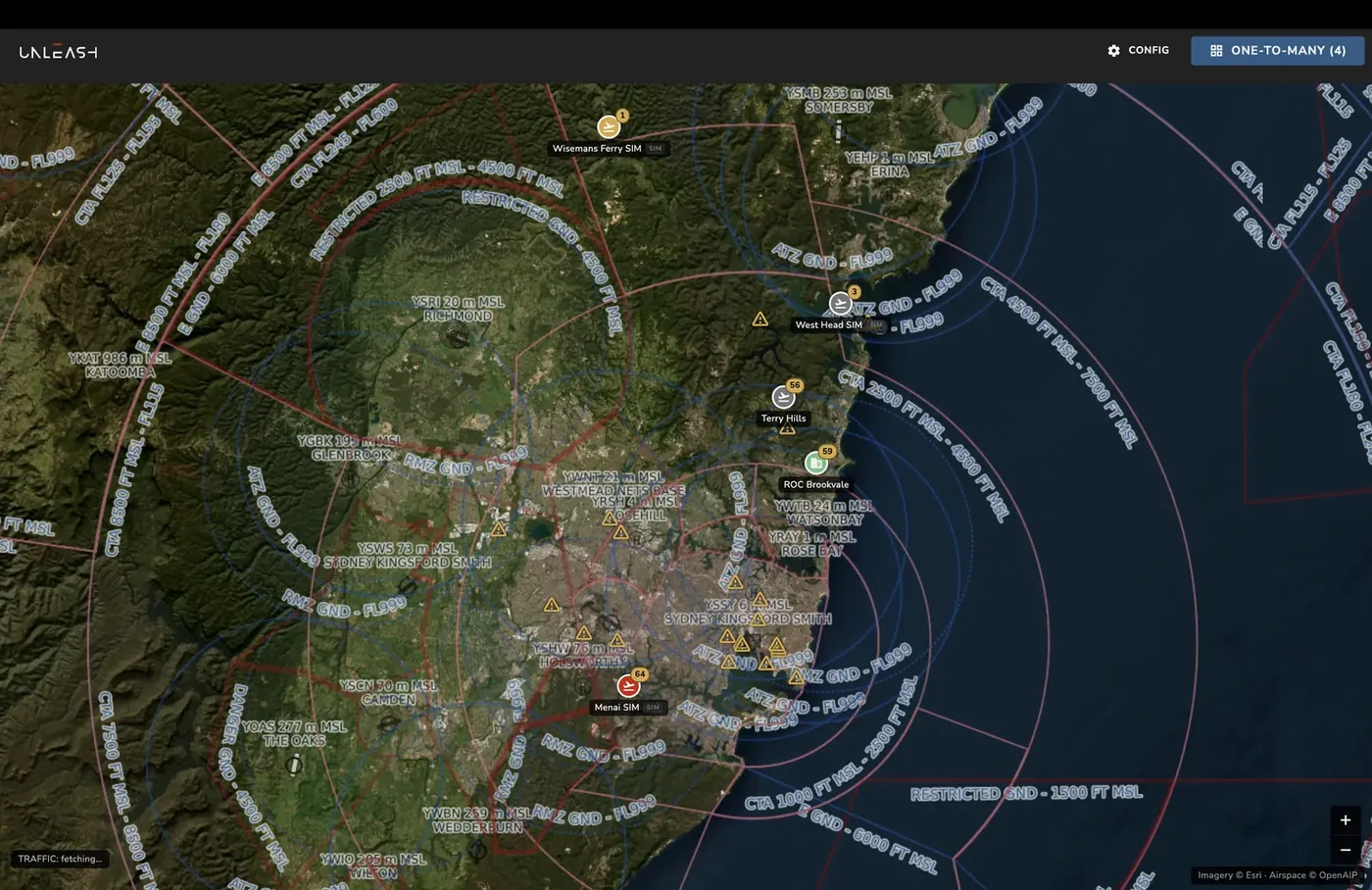Image resolution: width=1372 pixels, height=890 pixels.
Task: Click the 56 badge on Terry Hills marker
Action: point(795,385)
